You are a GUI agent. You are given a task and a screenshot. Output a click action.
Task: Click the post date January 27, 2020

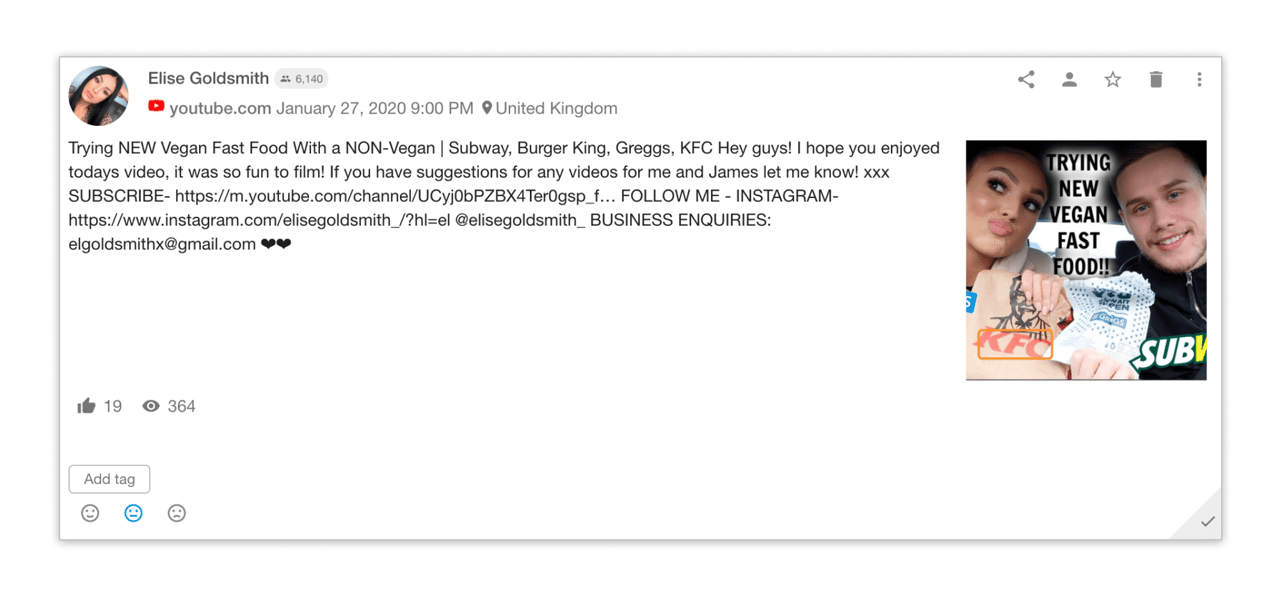click(x=375, y=108)
